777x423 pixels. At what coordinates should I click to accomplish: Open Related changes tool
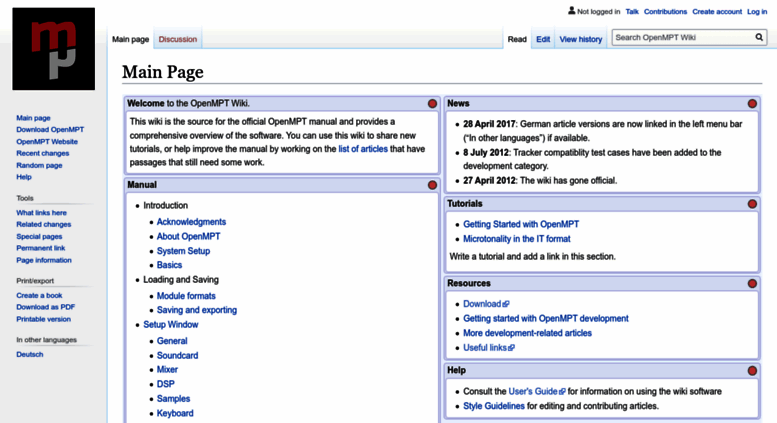(44, 224)
